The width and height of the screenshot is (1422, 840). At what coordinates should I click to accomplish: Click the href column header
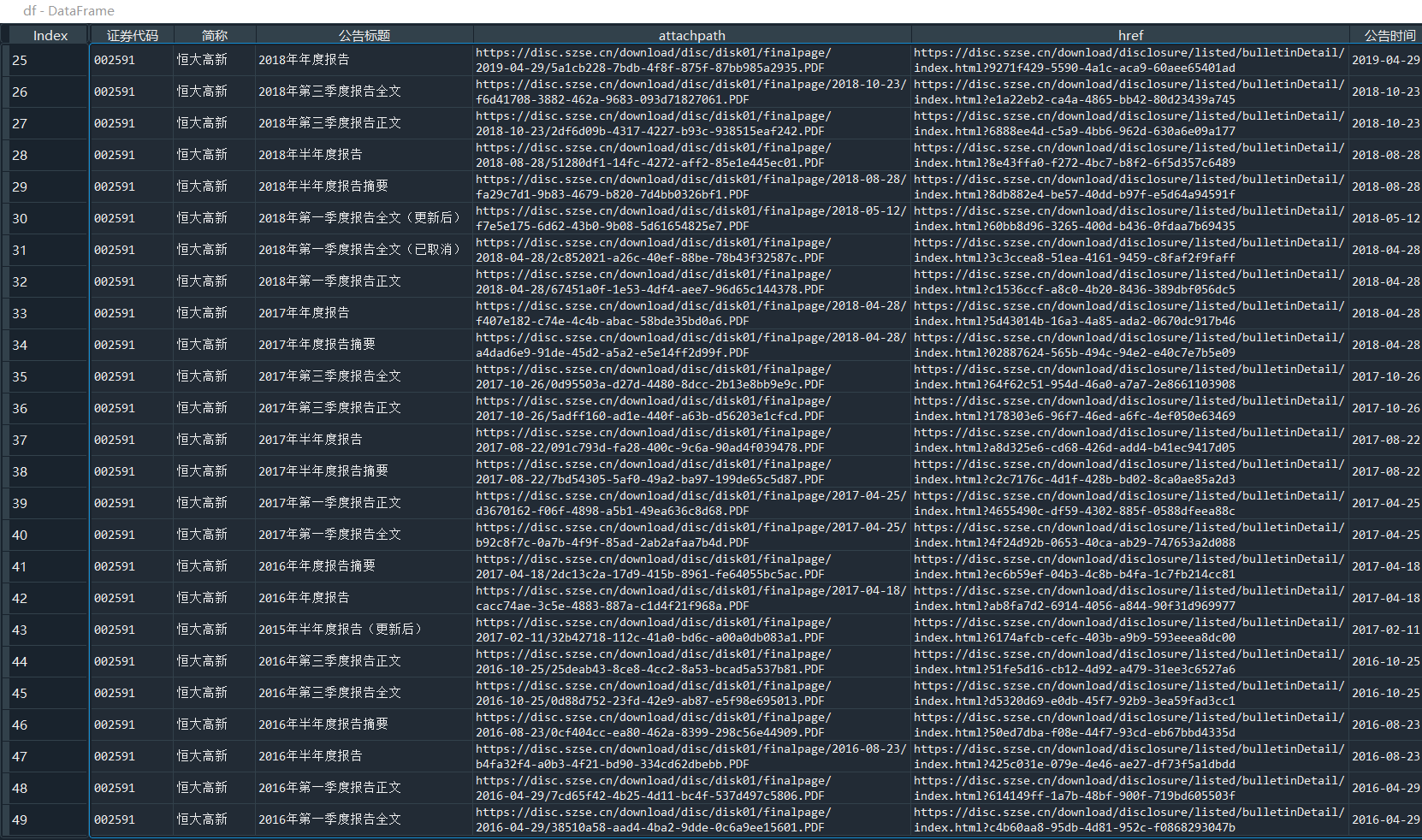point(1130,35)
